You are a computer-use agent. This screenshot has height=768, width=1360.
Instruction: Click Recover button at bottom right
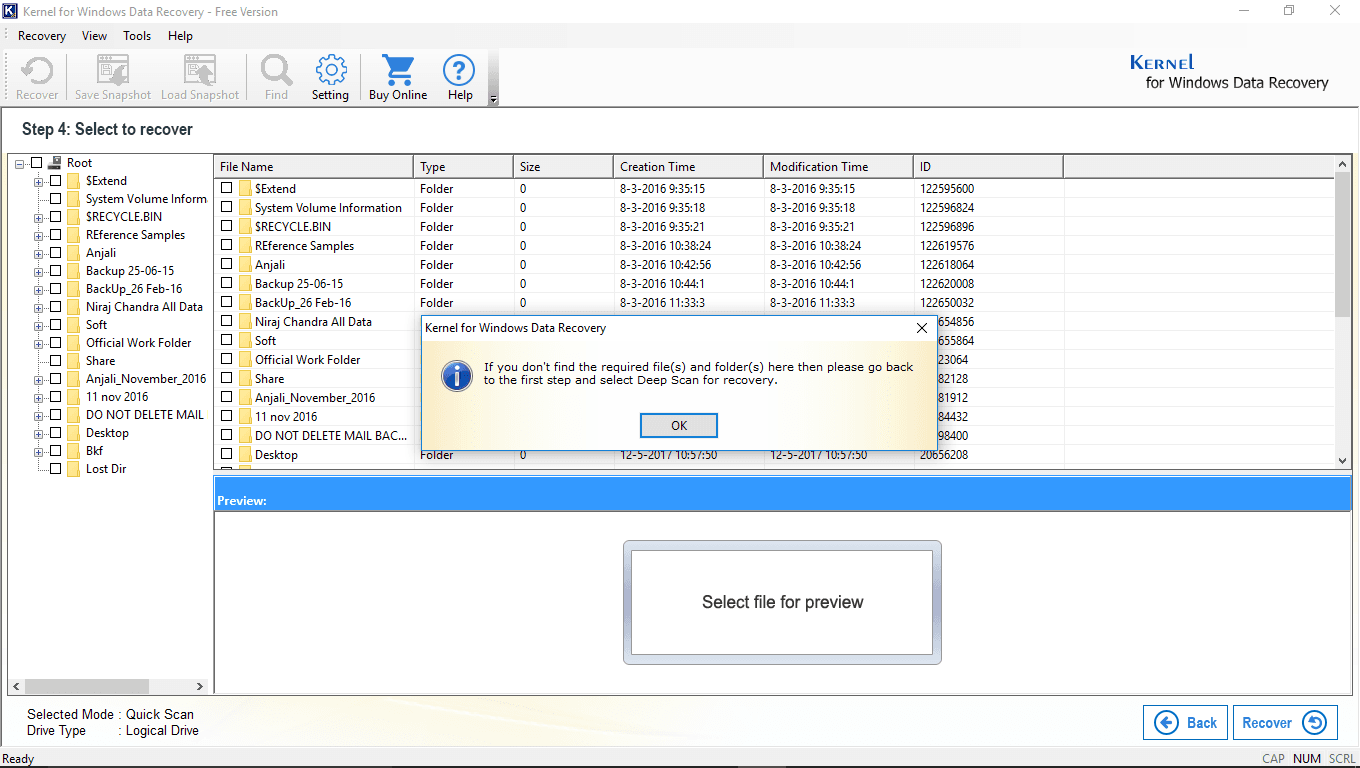point(1284,723)
